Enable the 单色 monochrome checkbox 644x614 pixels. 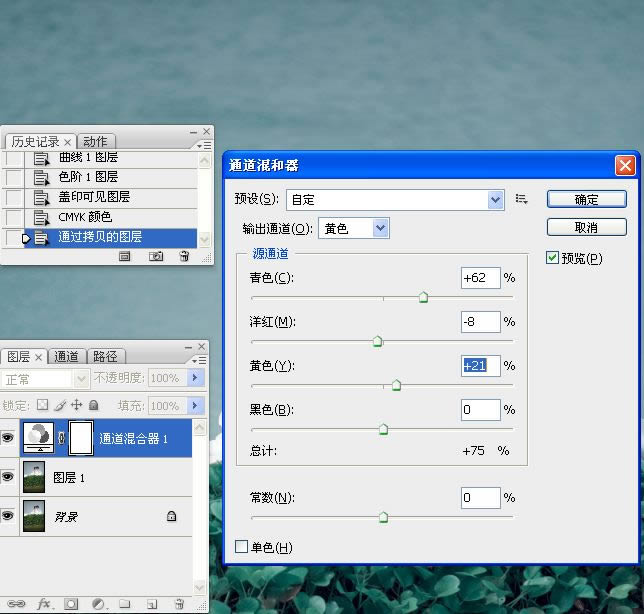point(241,547)
